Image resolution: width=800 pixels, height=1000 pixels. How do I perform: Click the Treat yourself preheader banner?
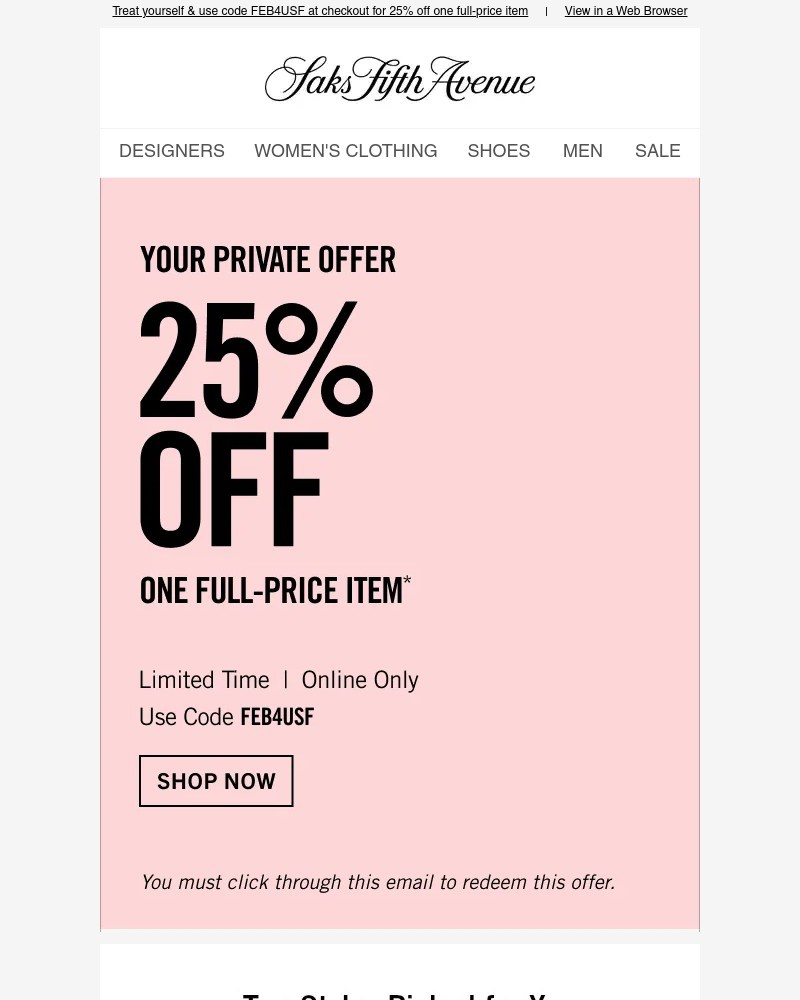pos(320,11)
